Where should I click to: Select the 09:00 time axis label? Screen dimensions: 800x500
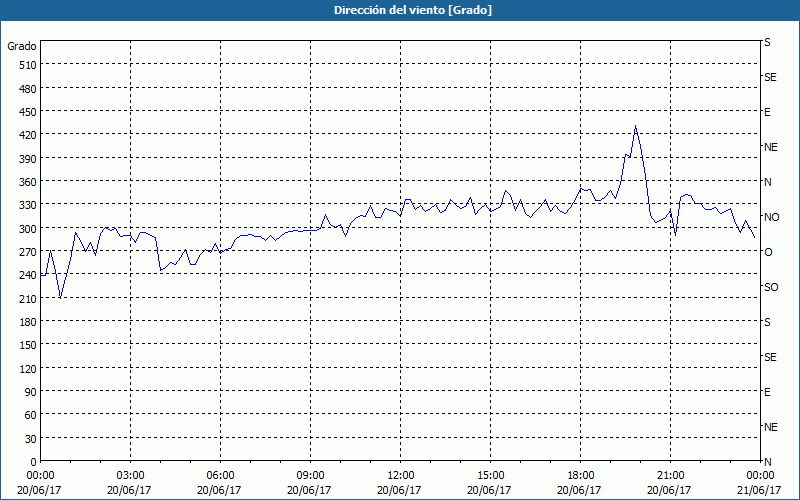click(x=310, y=476)
